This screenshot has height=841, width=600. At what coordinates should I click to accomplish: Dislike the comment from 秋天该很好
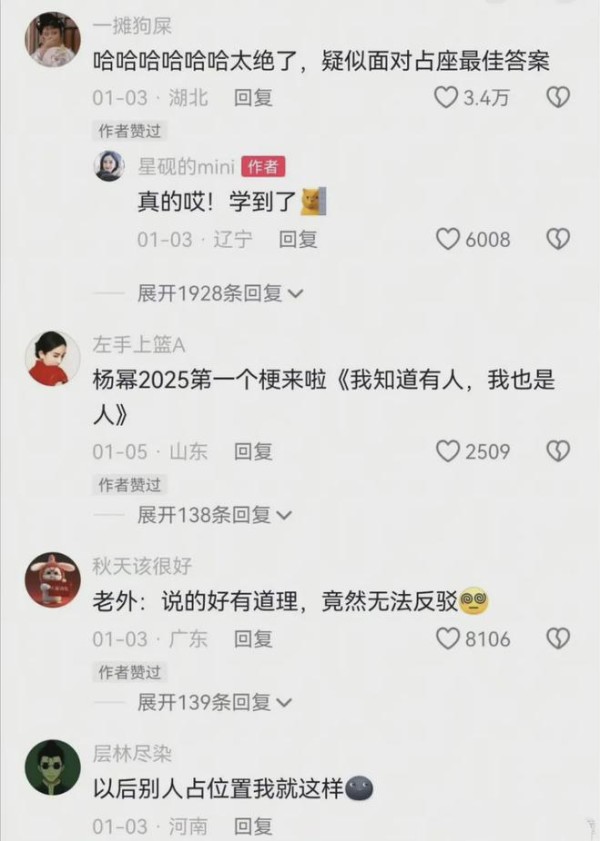[x=558, y=639]
